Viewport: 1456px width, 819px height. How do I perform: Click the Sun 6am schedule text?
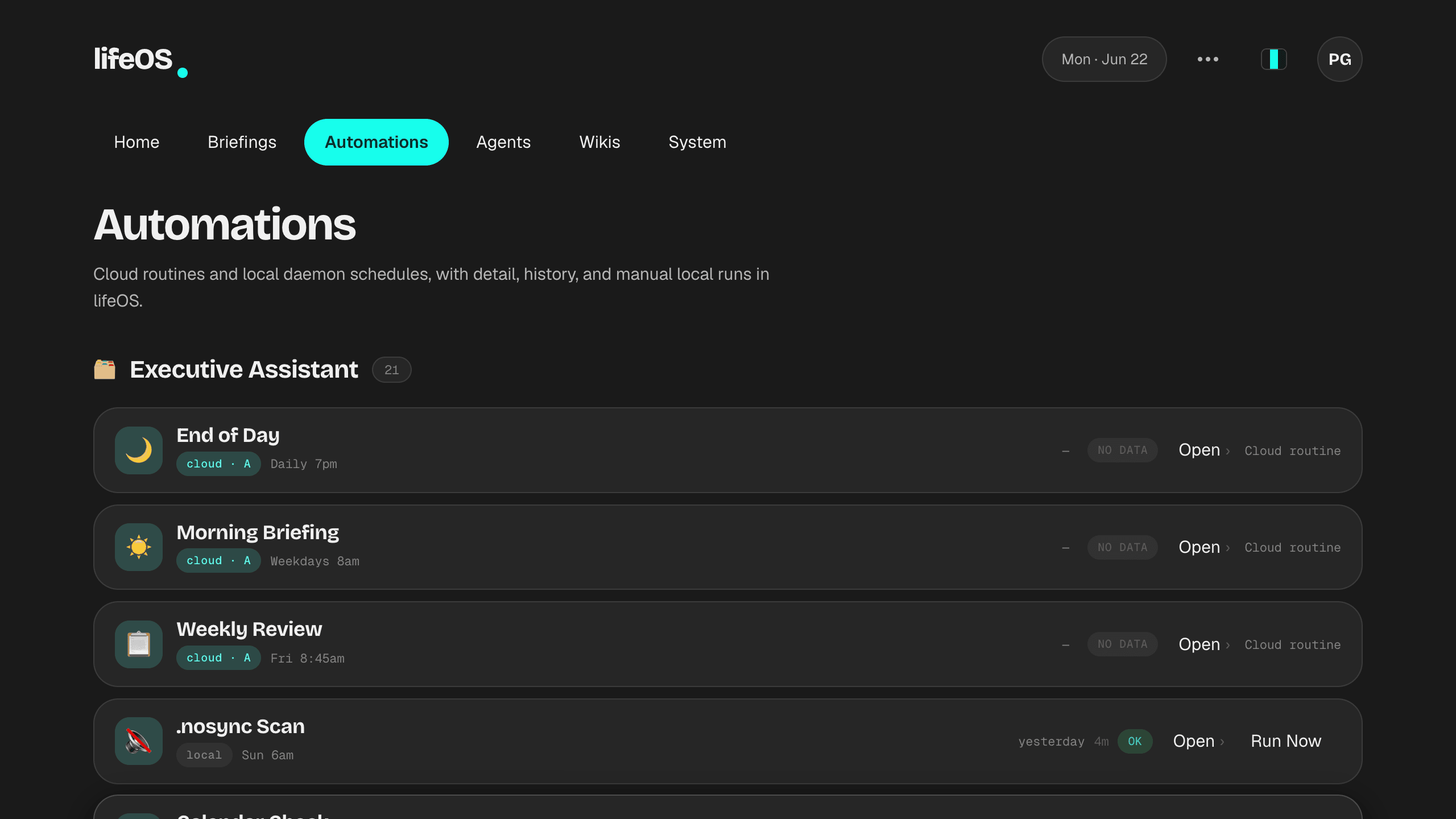[x=267, y=755]
